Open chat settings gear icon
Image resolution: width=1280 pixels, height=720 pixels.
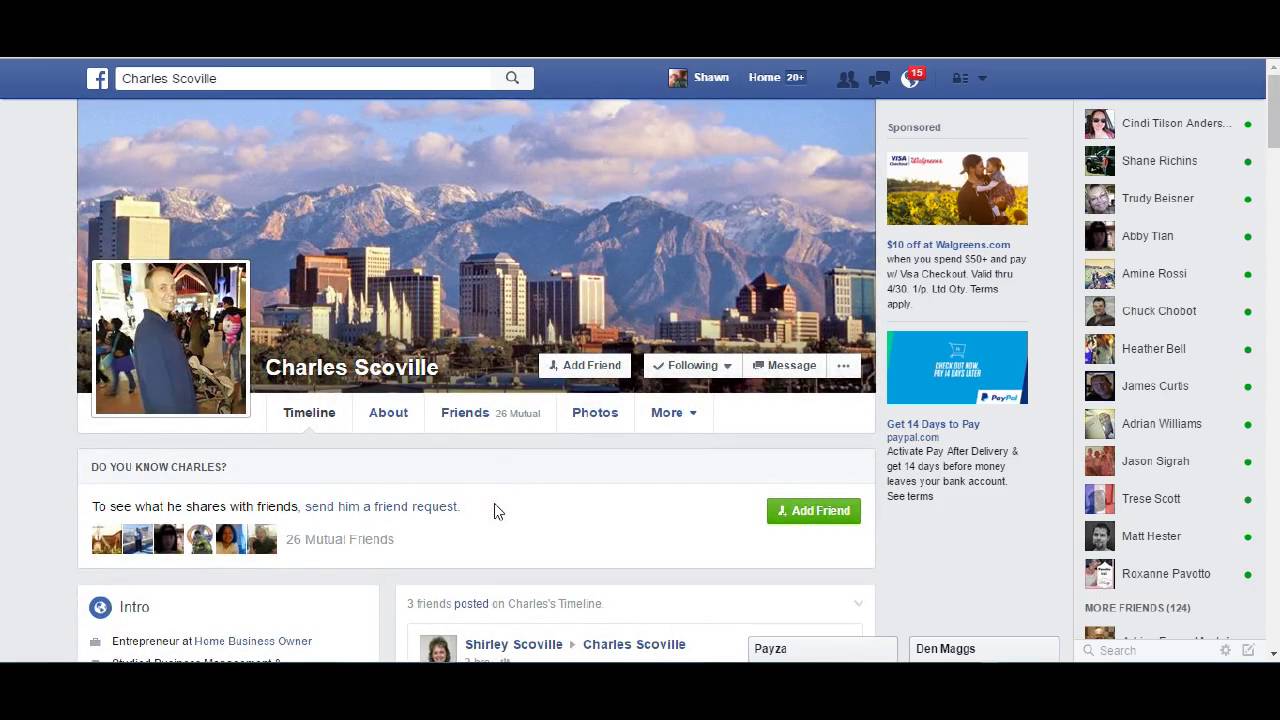click(x=1225, y=650)
